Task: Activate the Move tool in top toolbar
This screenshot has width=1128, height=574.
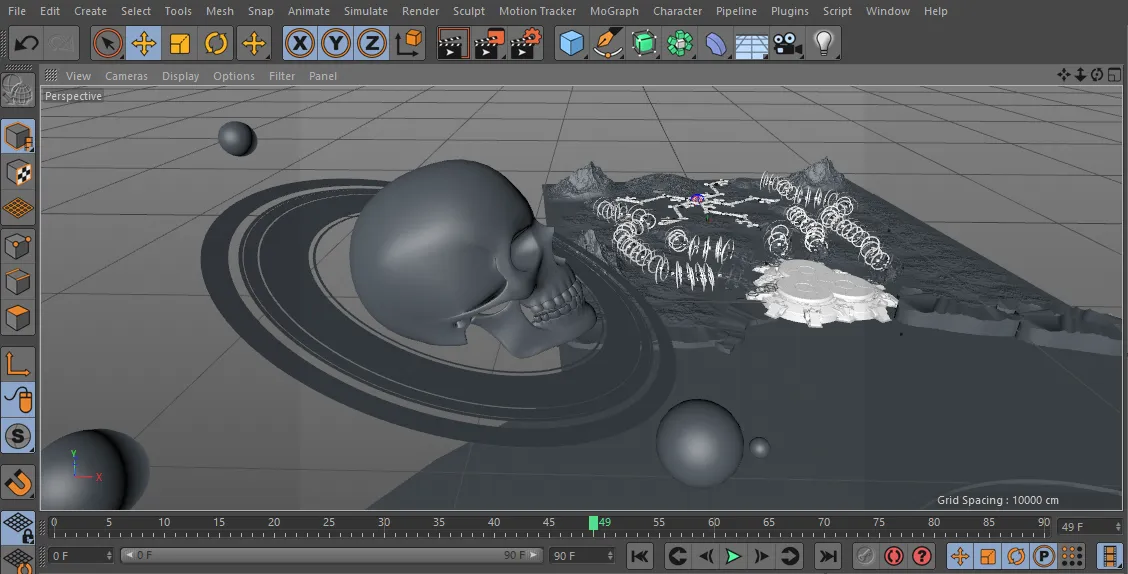Action: pos(144,44)
